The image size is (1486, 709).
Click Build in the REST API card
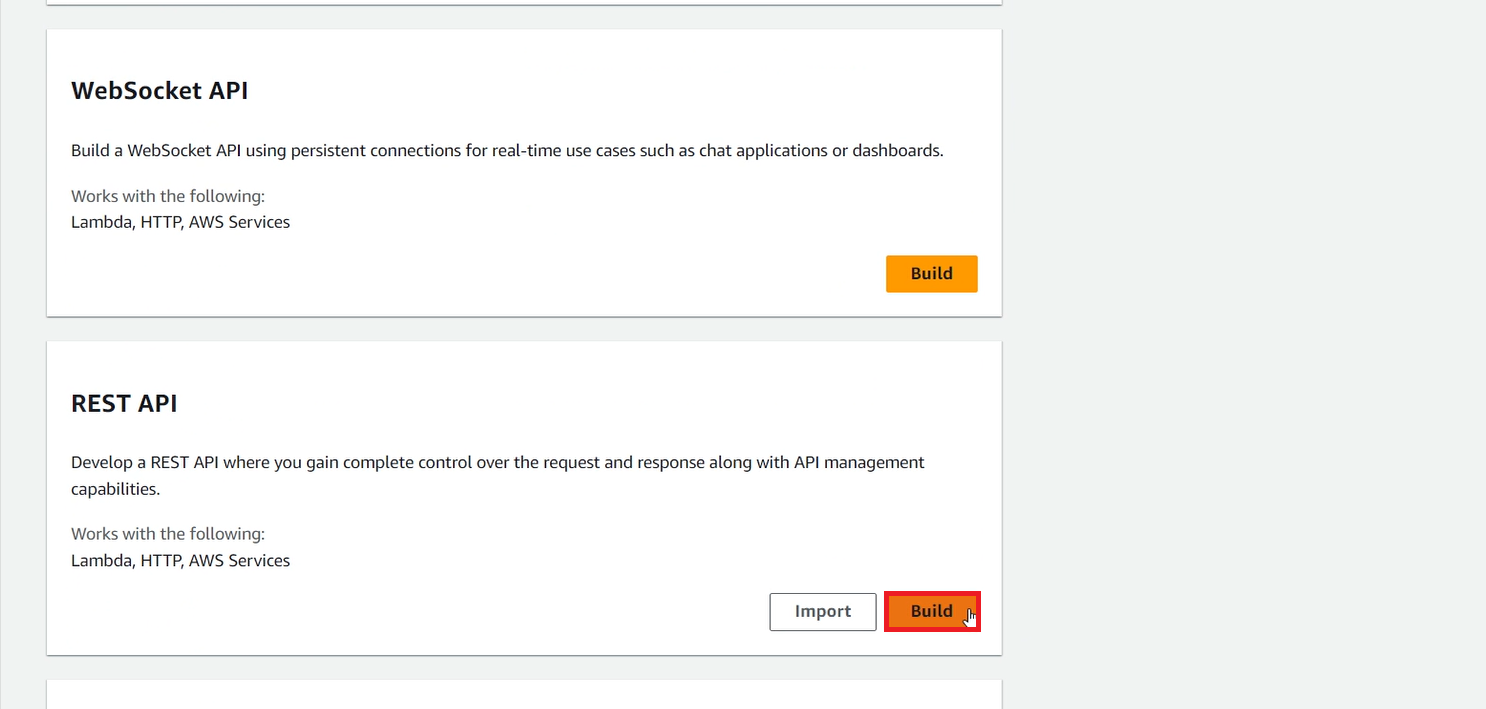tap(931, 611)
